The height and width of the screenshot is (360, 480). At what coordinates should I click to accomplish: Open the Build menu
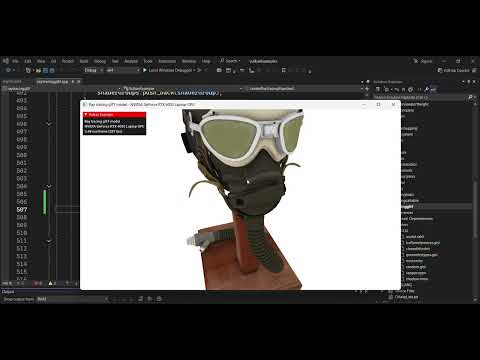[84, 61]
